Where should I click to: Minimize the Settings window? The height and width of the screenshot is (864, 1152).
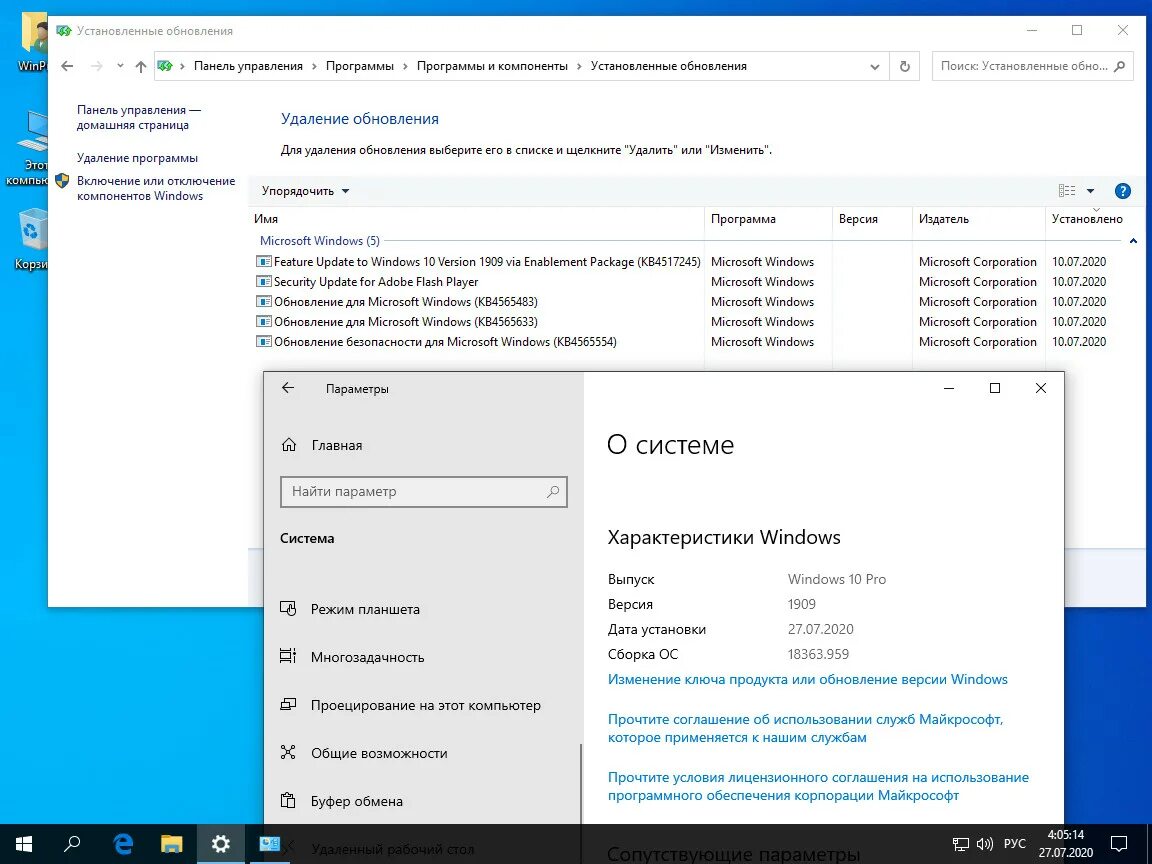[x=948, y=388]
